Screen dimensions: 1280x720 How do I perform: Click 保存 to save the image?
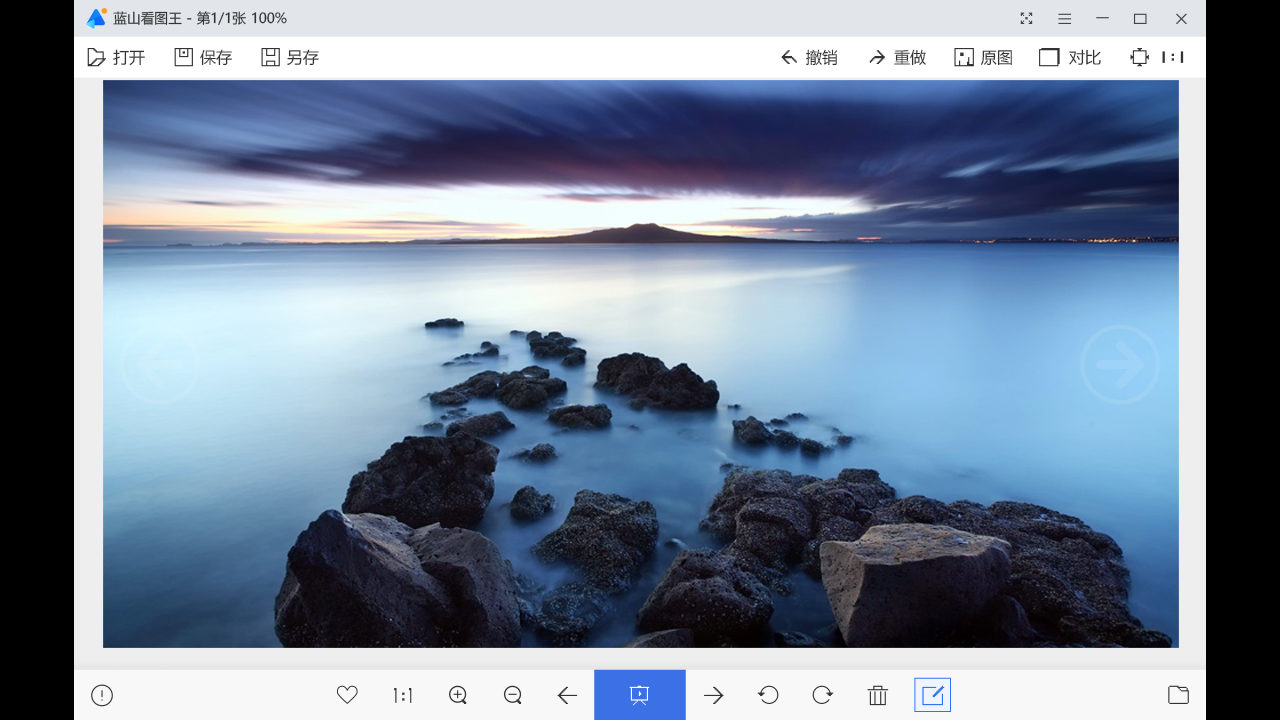pyautogui.click(x=203, y=57)
